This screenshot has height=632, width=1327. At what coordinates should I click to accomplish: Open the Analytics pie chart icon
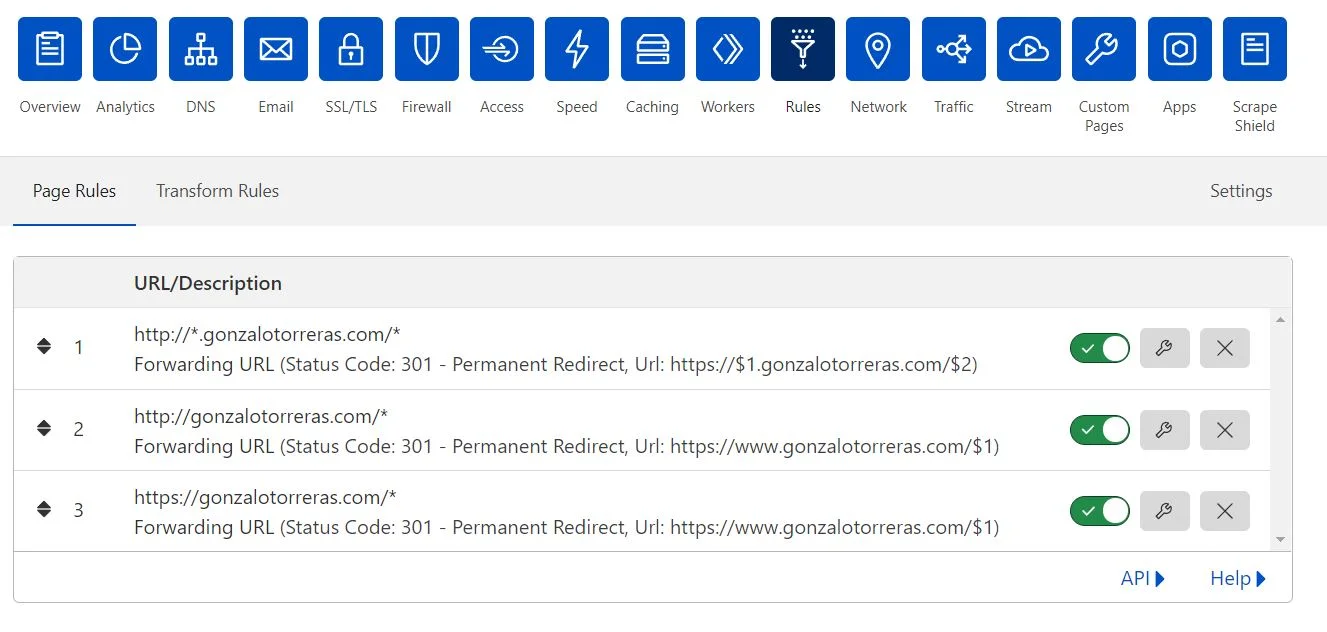pyautogui.click(x=125, y=49)
